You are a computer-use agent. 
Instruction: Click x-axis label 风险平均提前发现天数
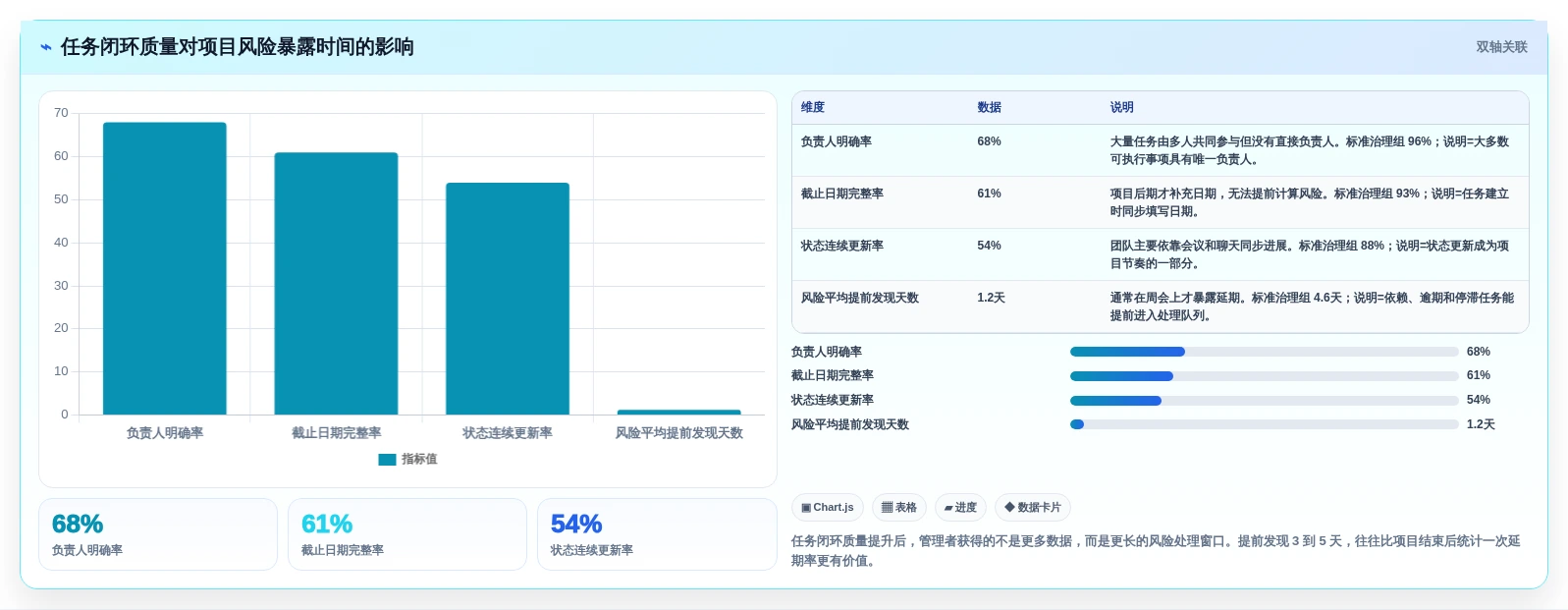(x=679, y=433)
